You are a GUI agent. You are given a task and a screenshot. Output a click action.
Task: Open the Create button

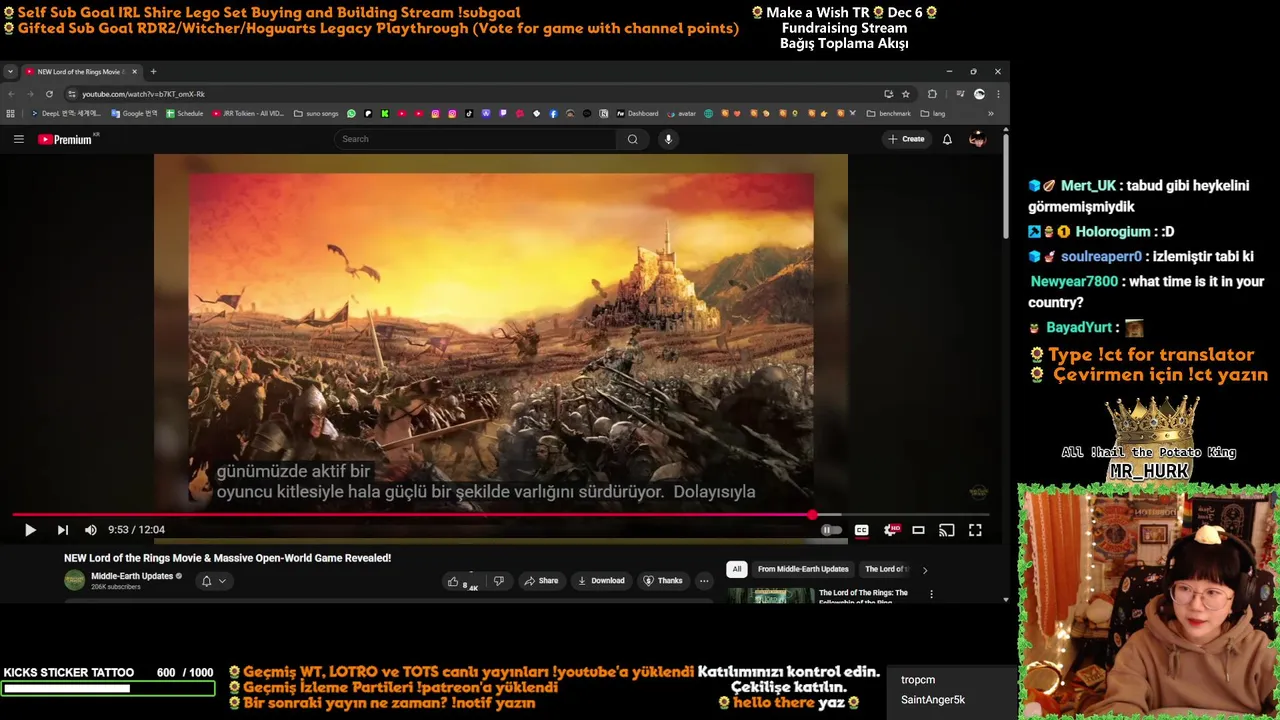[x=906, y=139]
